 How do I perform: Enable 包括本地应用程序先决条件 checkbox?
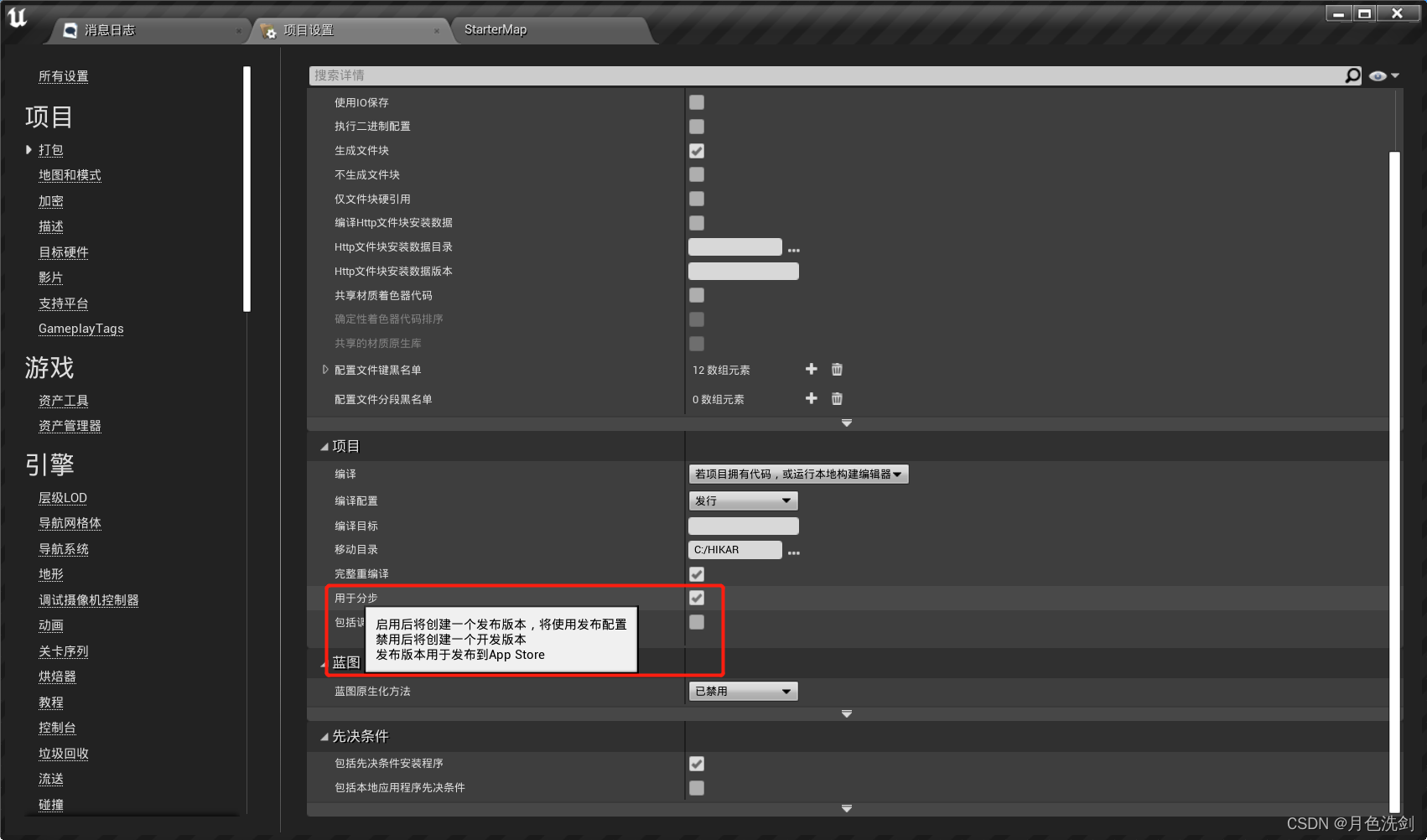(697, 788)
